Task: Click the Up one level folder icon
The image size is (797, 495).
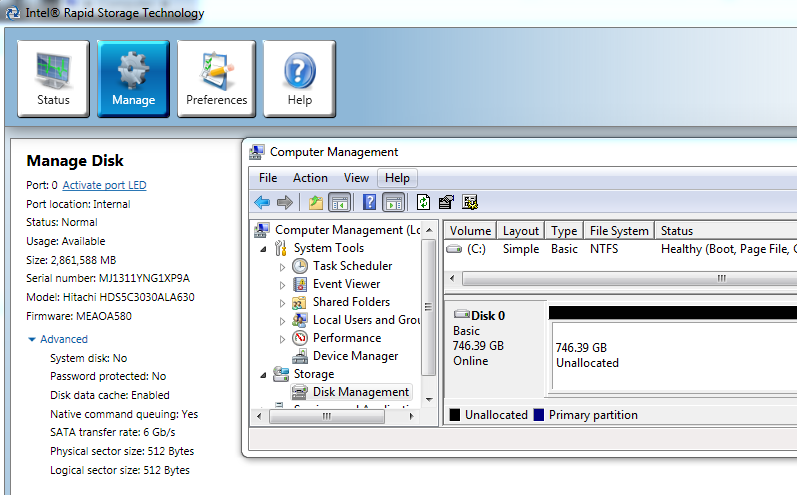Action: point(316,203)
